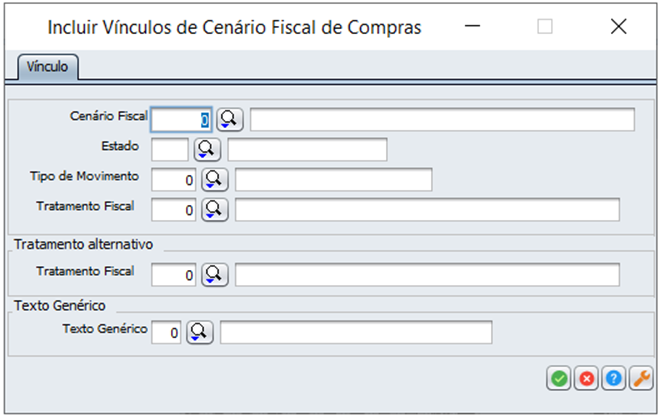This screenshot has height=418, width=660.
Task: Select the Vínculo tab
Action: point(47,66)
